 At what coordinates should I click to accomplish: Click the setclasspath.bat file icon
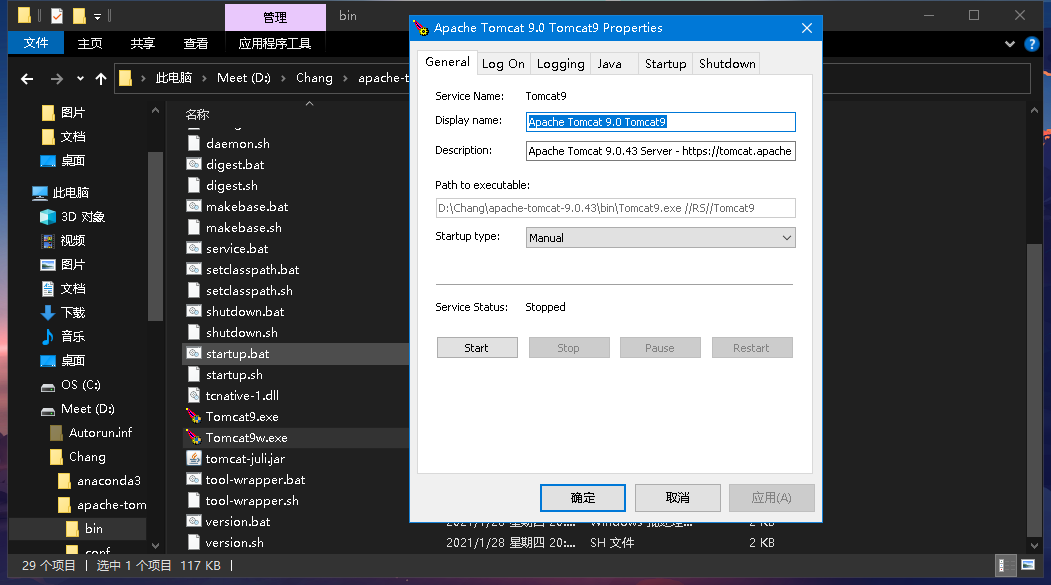click(x=194, y=269)
